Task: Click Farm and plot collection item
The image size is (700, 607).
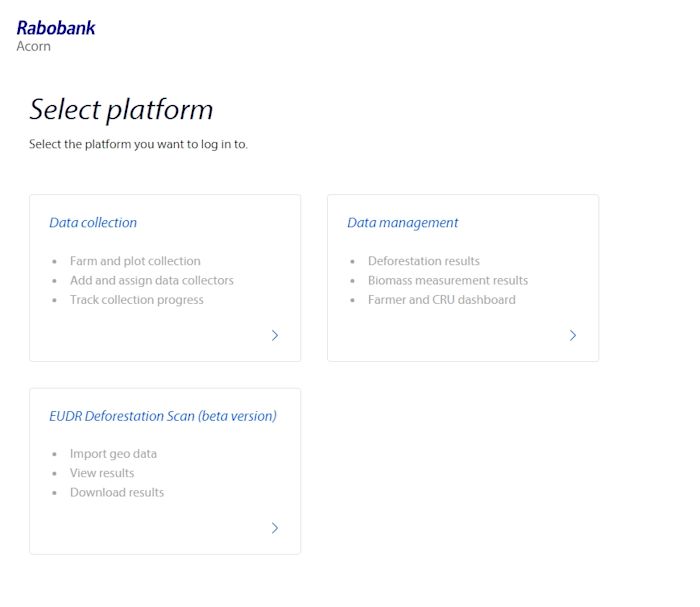Action: 135,261
